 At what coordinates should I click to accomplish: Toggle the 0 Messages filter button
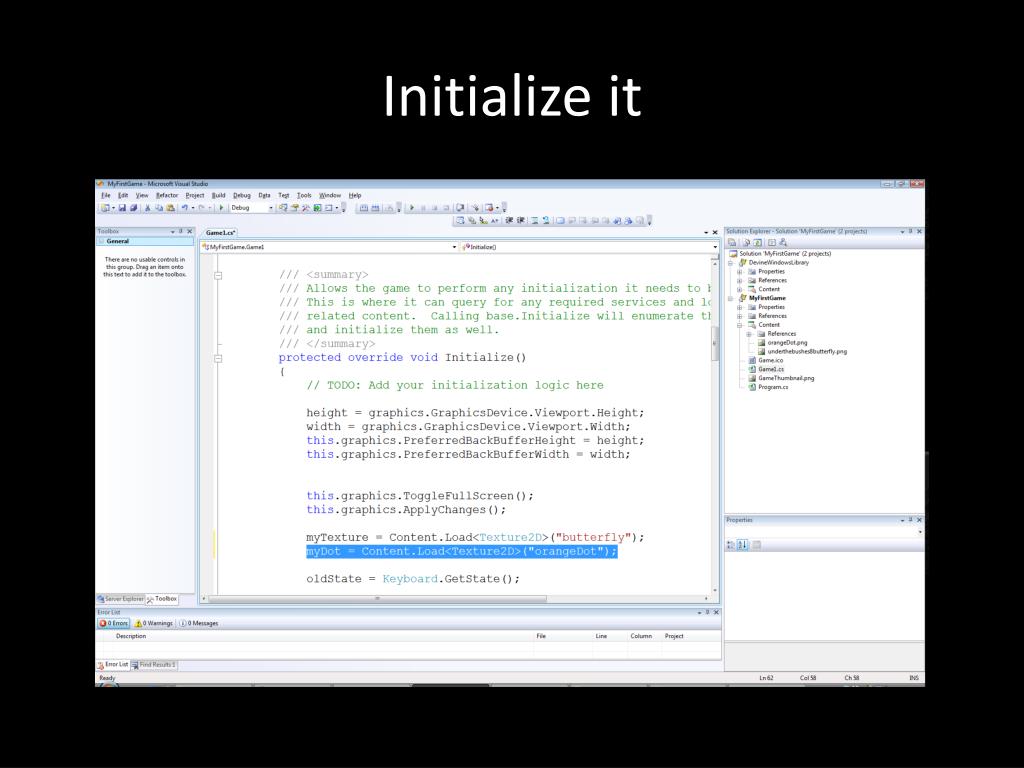click(x=199, y=623)
